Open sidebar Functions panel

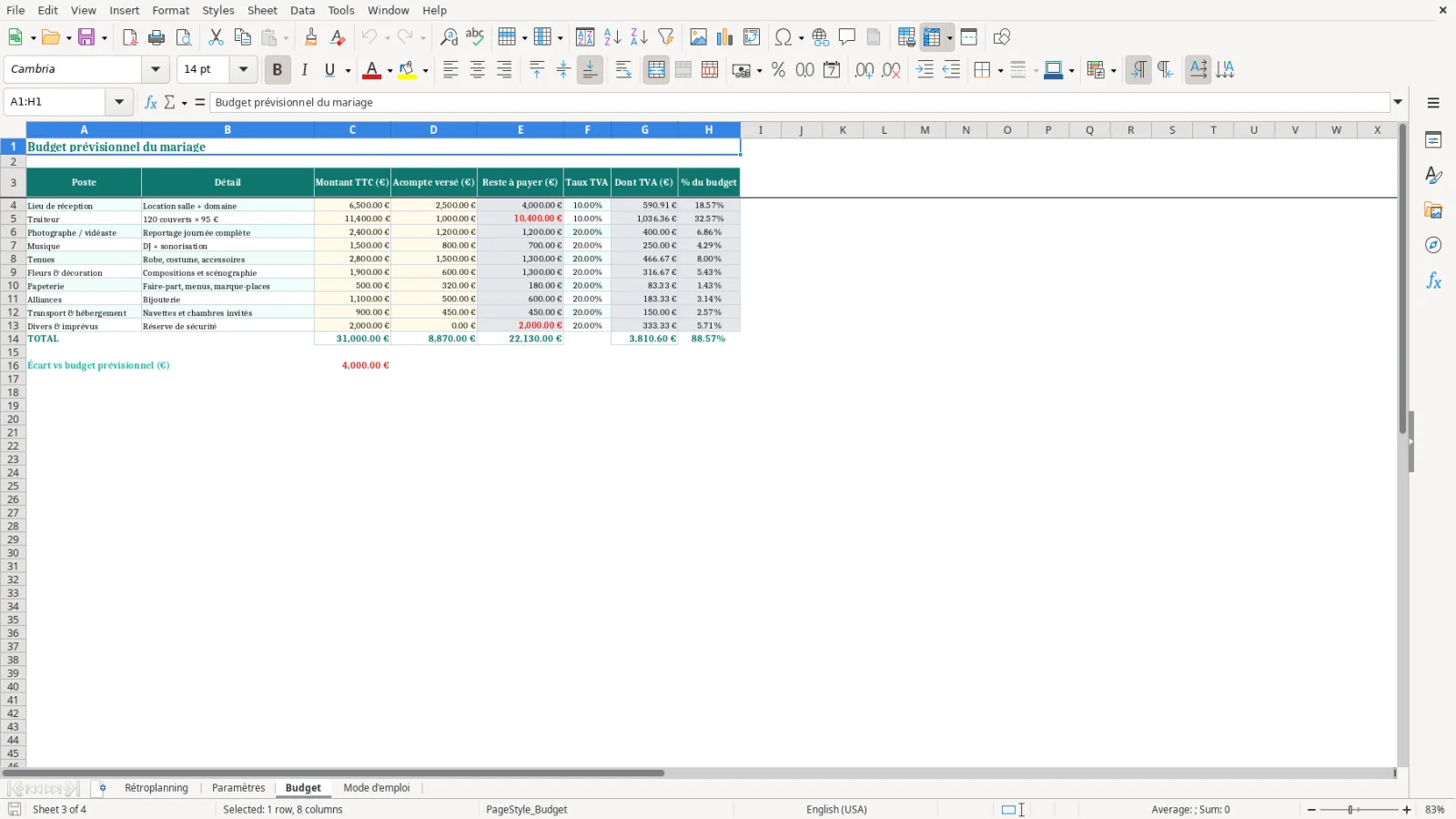tap(1433, 281)
